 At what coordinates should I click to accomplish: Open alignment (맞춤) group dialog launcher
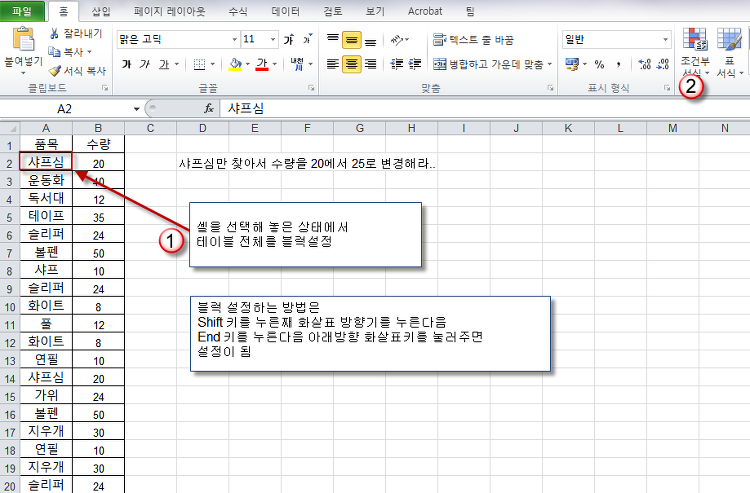pyautogui.click(x=550, y=88)
